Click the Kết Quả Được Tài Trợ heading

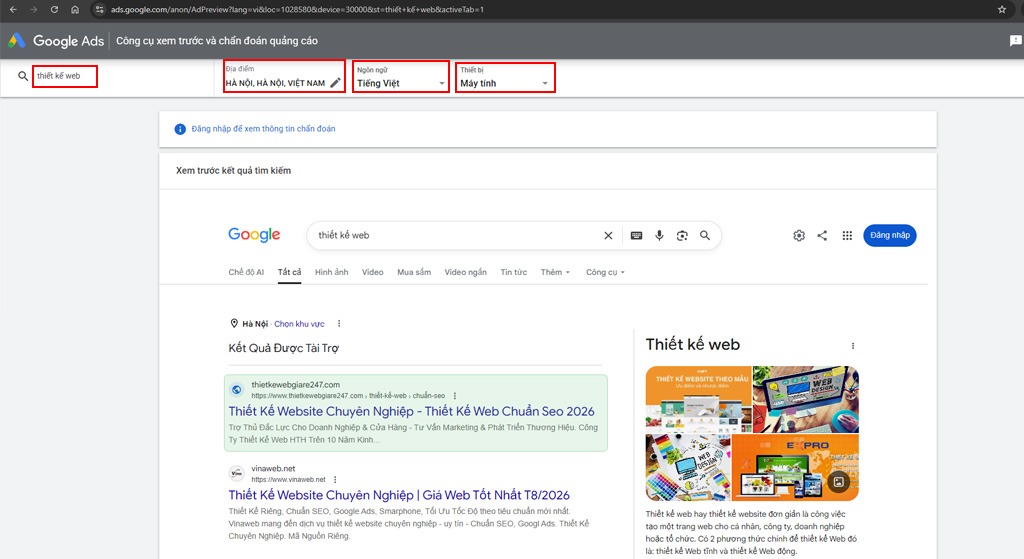(x=283, y=348)
